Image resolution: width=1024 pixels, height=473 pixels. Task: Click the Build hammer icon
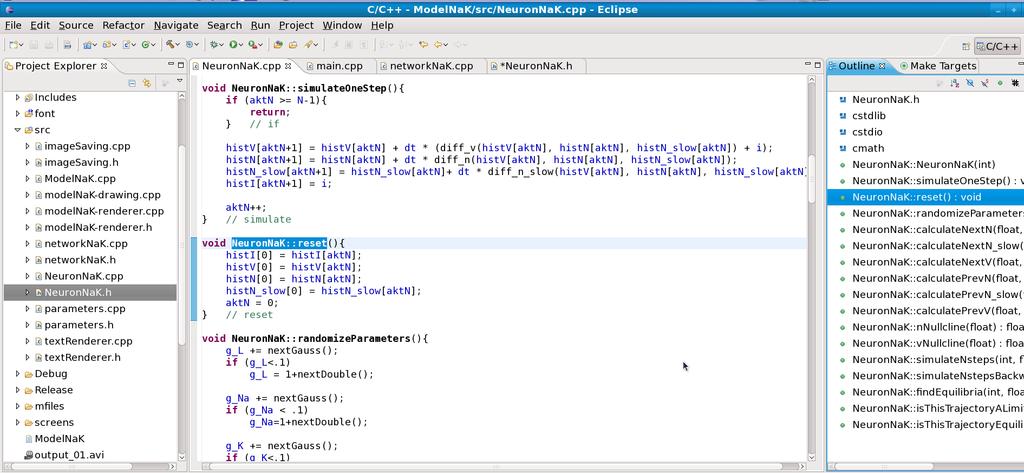(x=170, y=44)
